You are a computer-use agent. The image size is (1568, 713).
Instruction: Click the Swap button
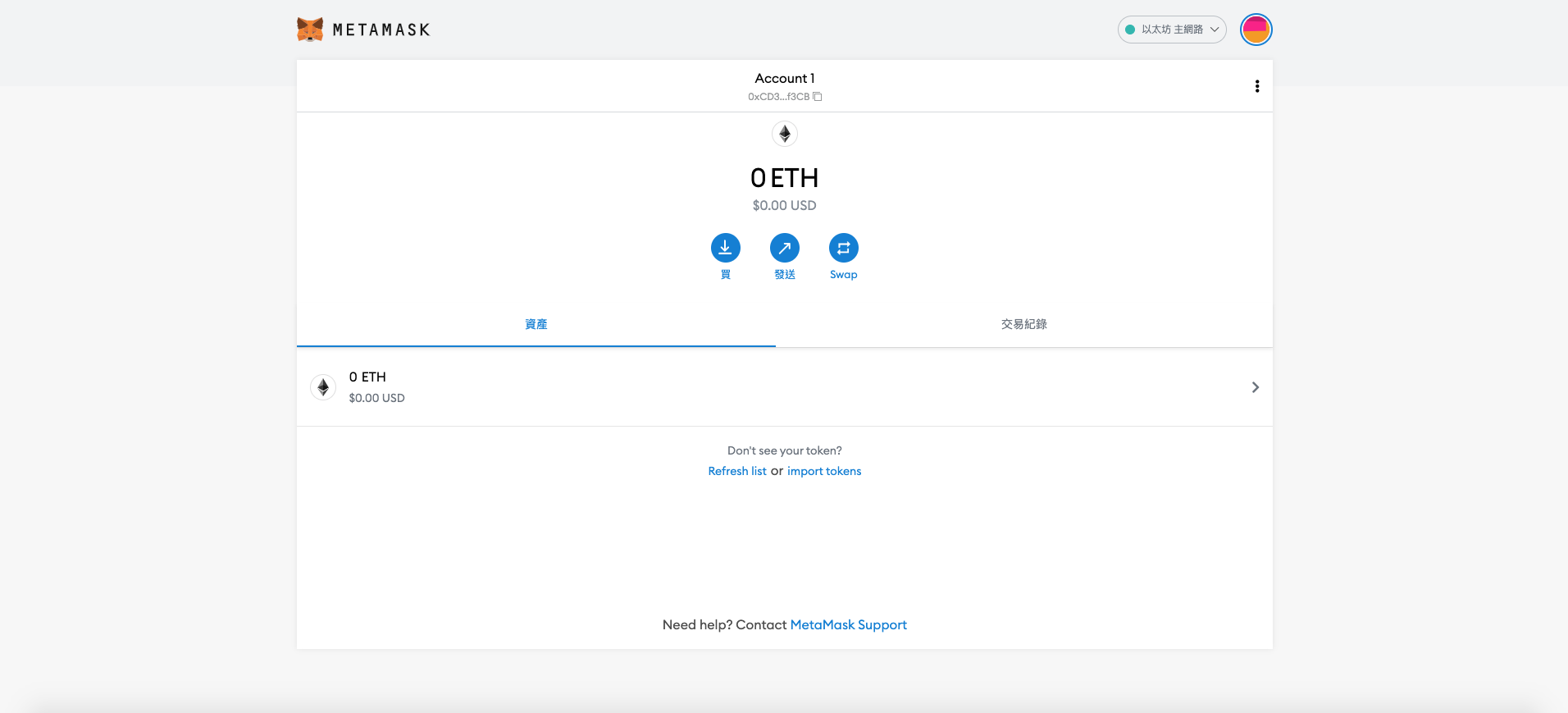[x=844, y=248]
